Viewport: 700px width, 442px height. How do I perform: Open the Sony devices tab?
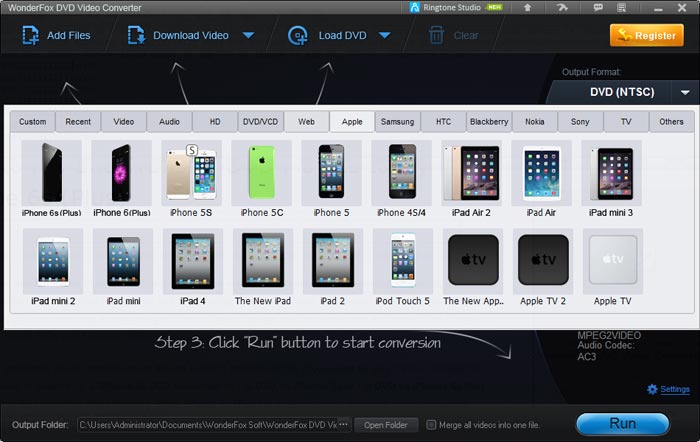click(580, 122)
